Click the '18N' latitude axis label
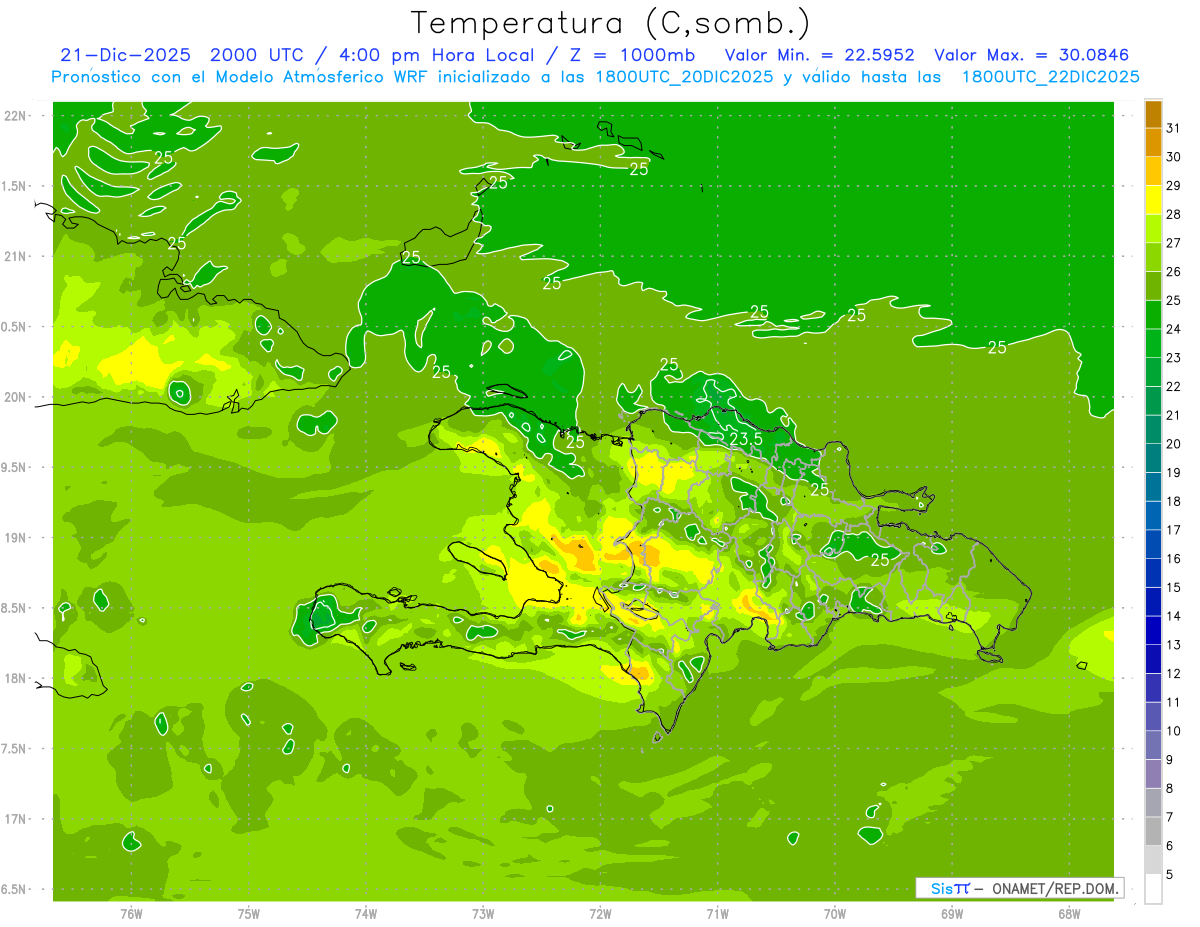The image size is (1200, 927). click(15, 678)
